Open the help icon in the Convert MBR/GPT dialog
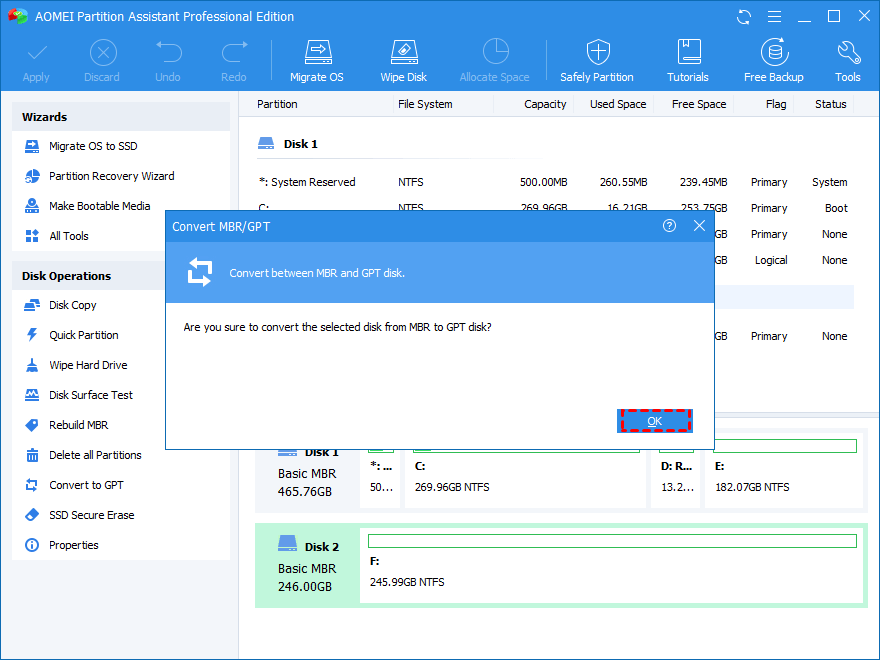880x660 pixels. click(x=669, y=226)
